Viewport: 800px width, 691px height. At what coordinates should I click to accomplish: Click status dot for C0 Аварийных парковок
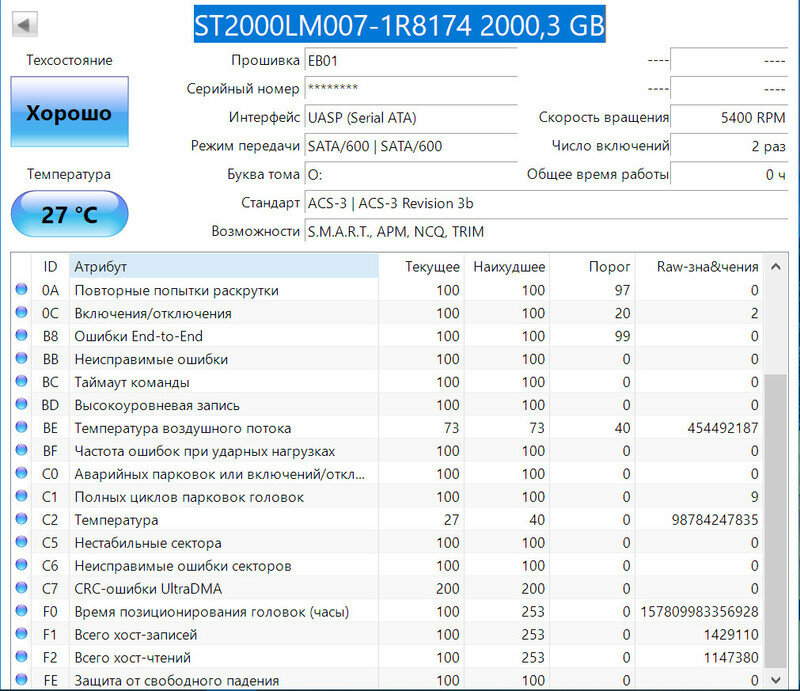click(x=21, y=473)
